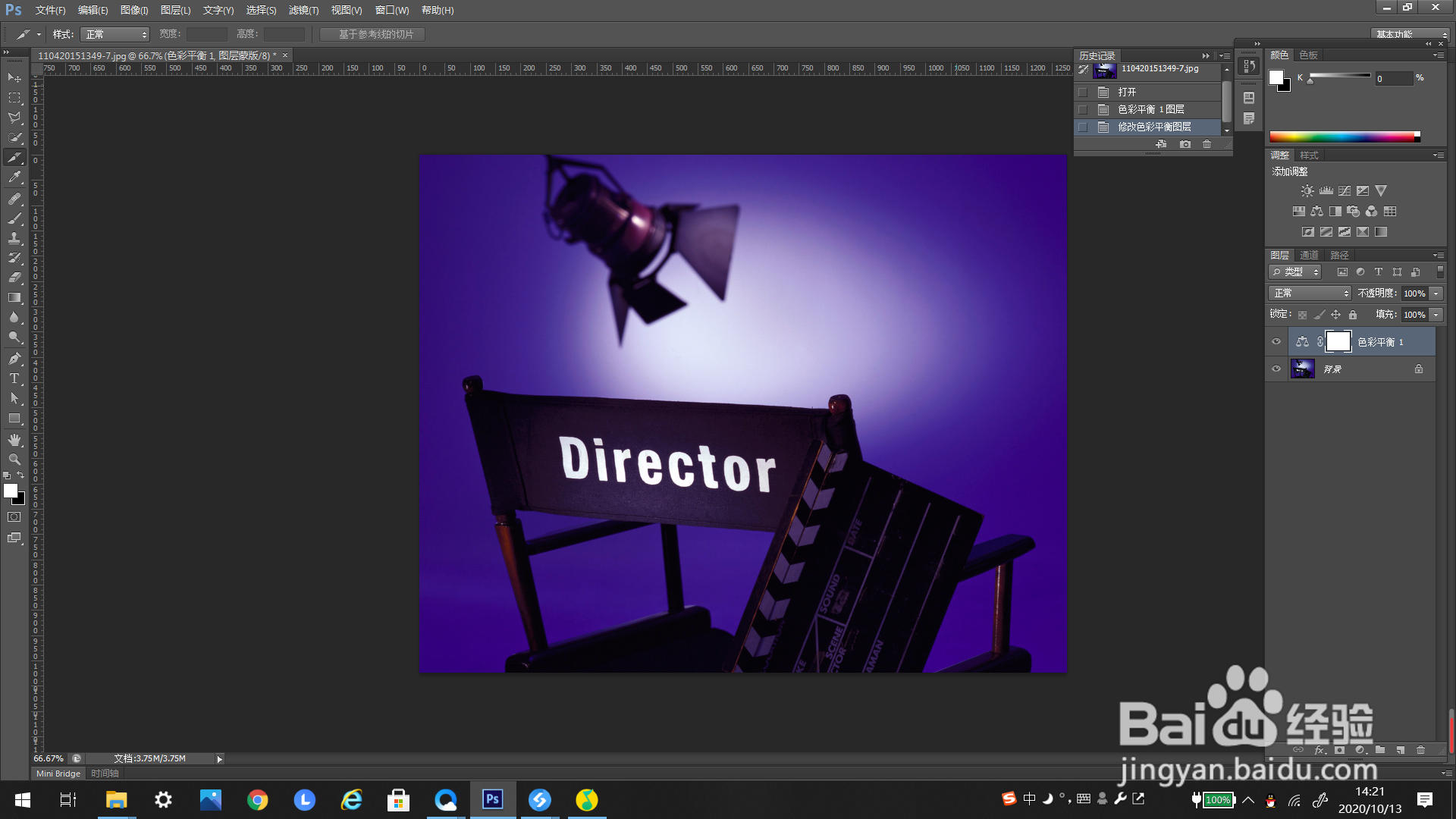This screenshot has width=1456, height=819.
Task: Open the 不透明度 opacity dropdown arrow
Action: (1436, 293)
